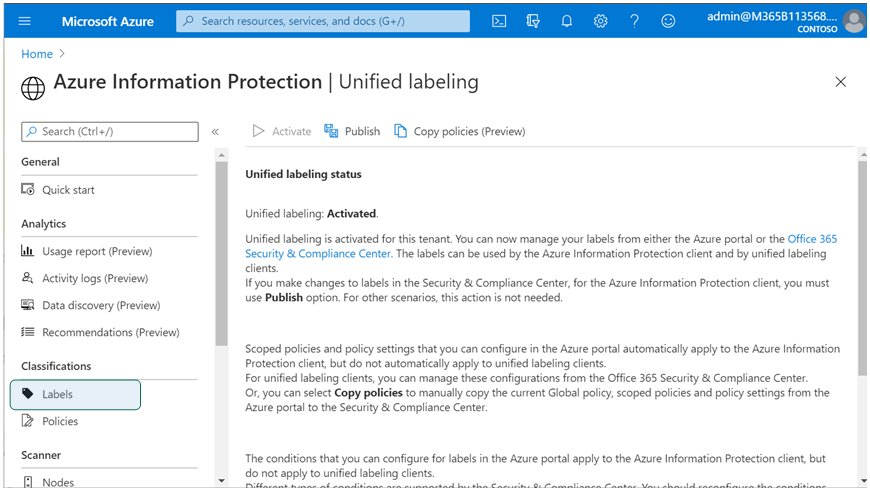Click the Copy policies icon
870x491 pixels.
(x=400, y=131)
